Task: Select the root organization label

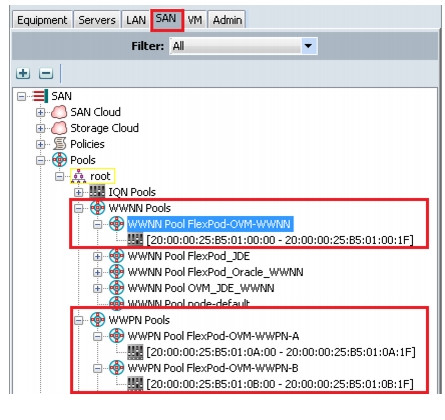Action: pyautogui.click(x=100, y=176)
